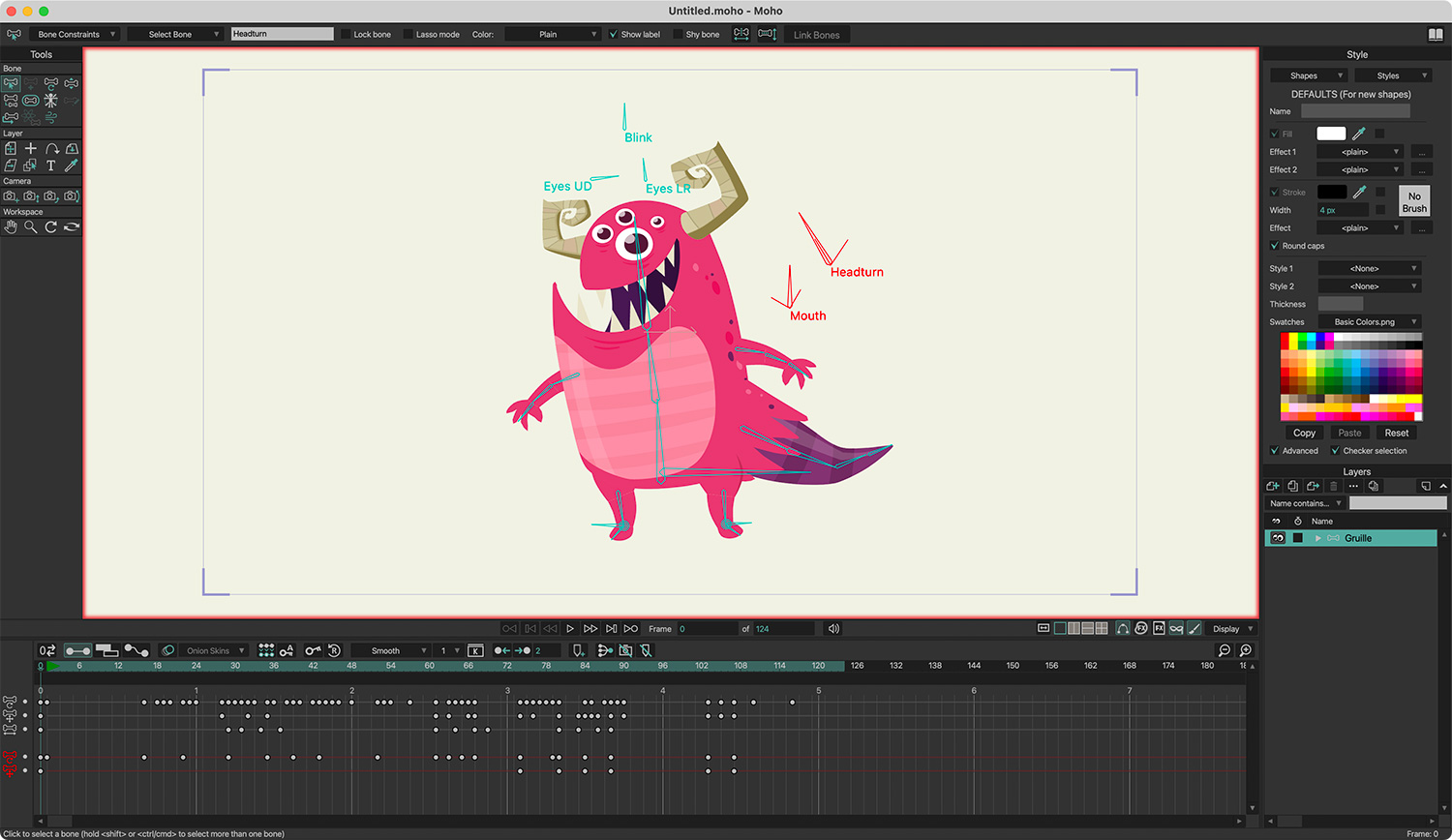Select the Select Bone tool
Image resolution: width=1452 pixels, height=840 pixels.
(x=11, y=84)
